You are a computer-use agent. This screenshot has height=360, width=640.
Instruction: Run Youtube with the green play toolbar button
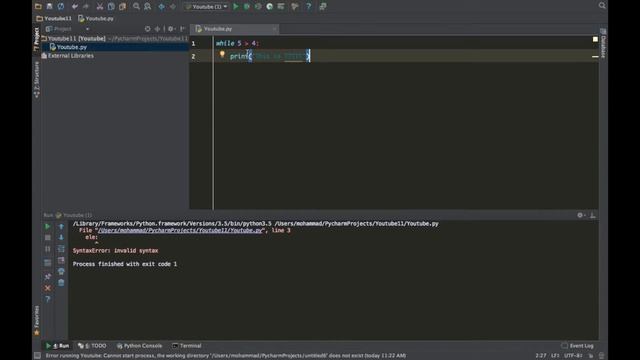[x=236, y=6]
